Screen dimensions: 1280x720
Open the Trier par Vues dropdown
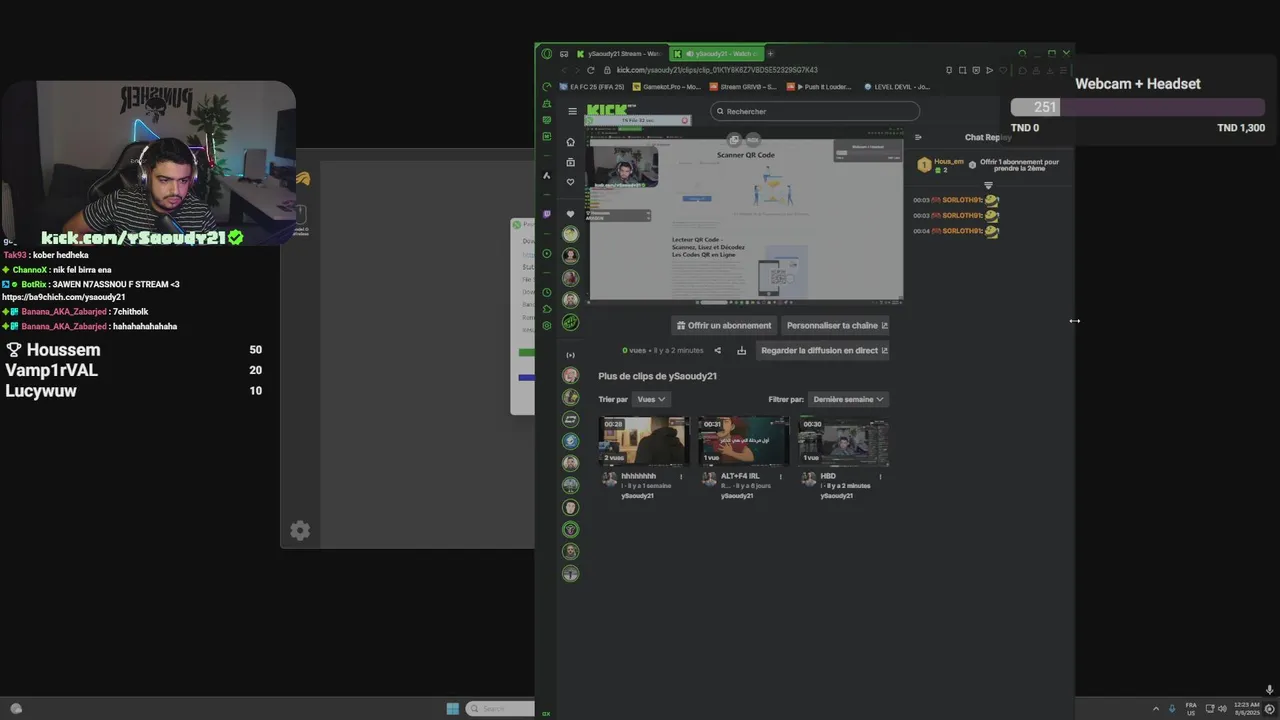[651, 399]
